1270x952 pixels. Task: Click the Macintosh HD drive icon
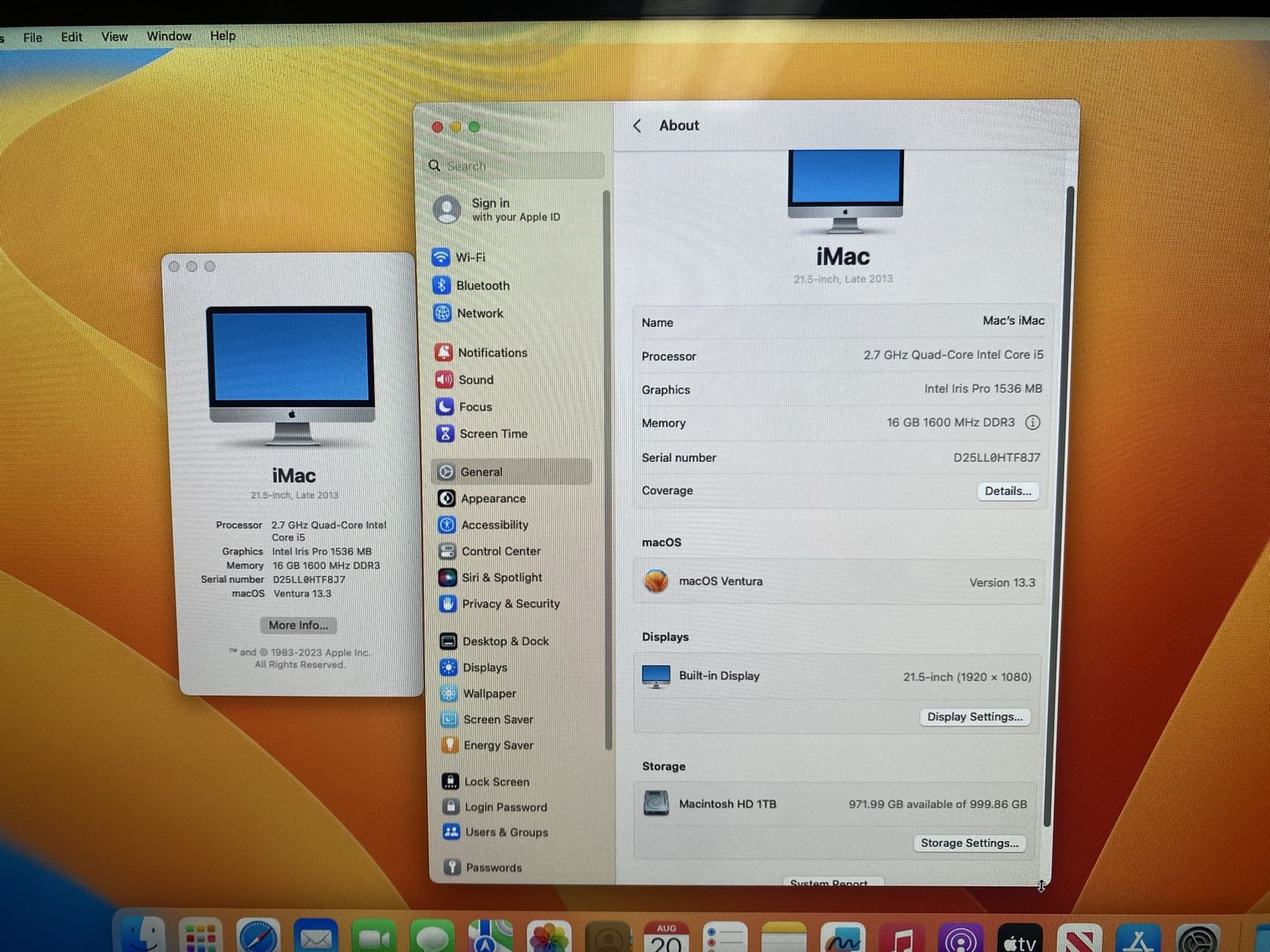[656, 804]
